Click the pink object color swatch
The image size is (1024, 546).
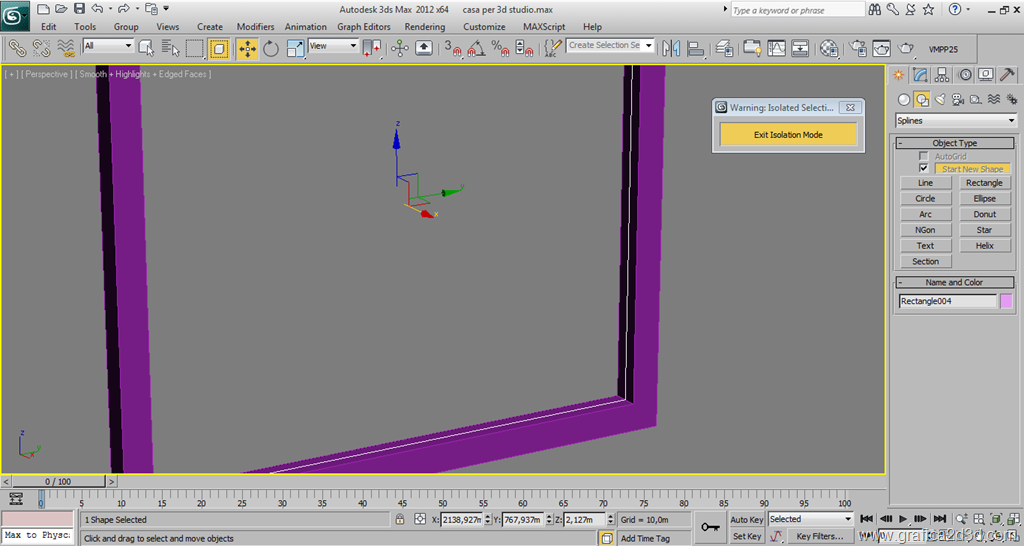[x=1007, y=301]
